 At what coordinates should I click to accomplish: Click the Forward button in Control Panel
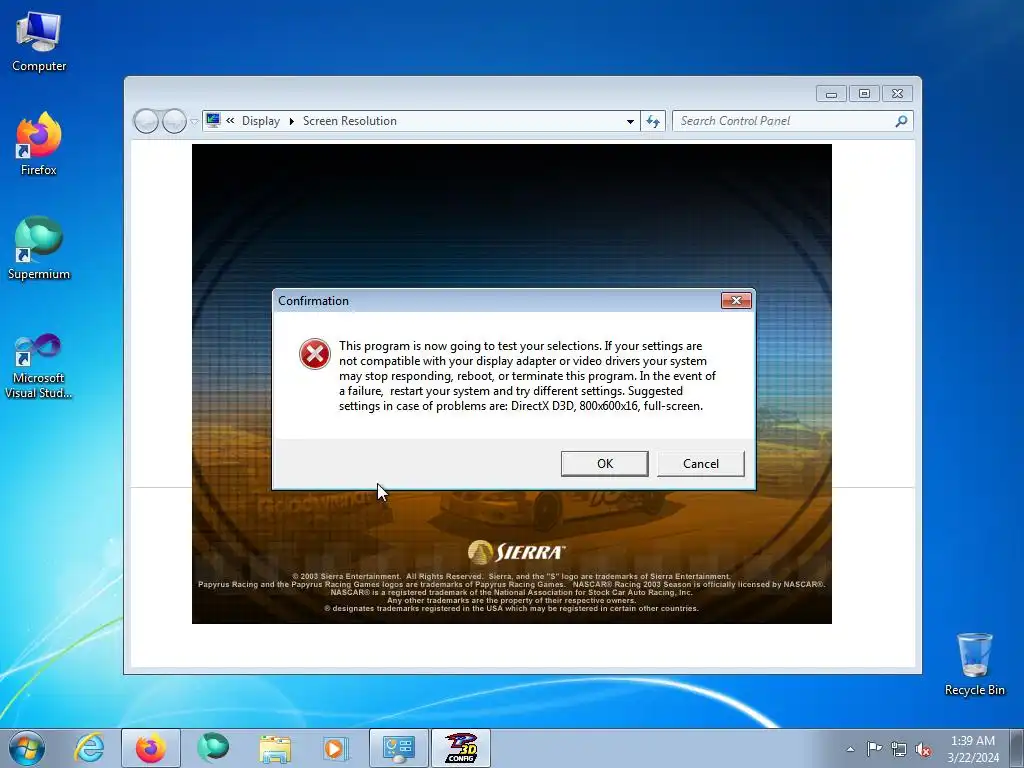(174, 121)
